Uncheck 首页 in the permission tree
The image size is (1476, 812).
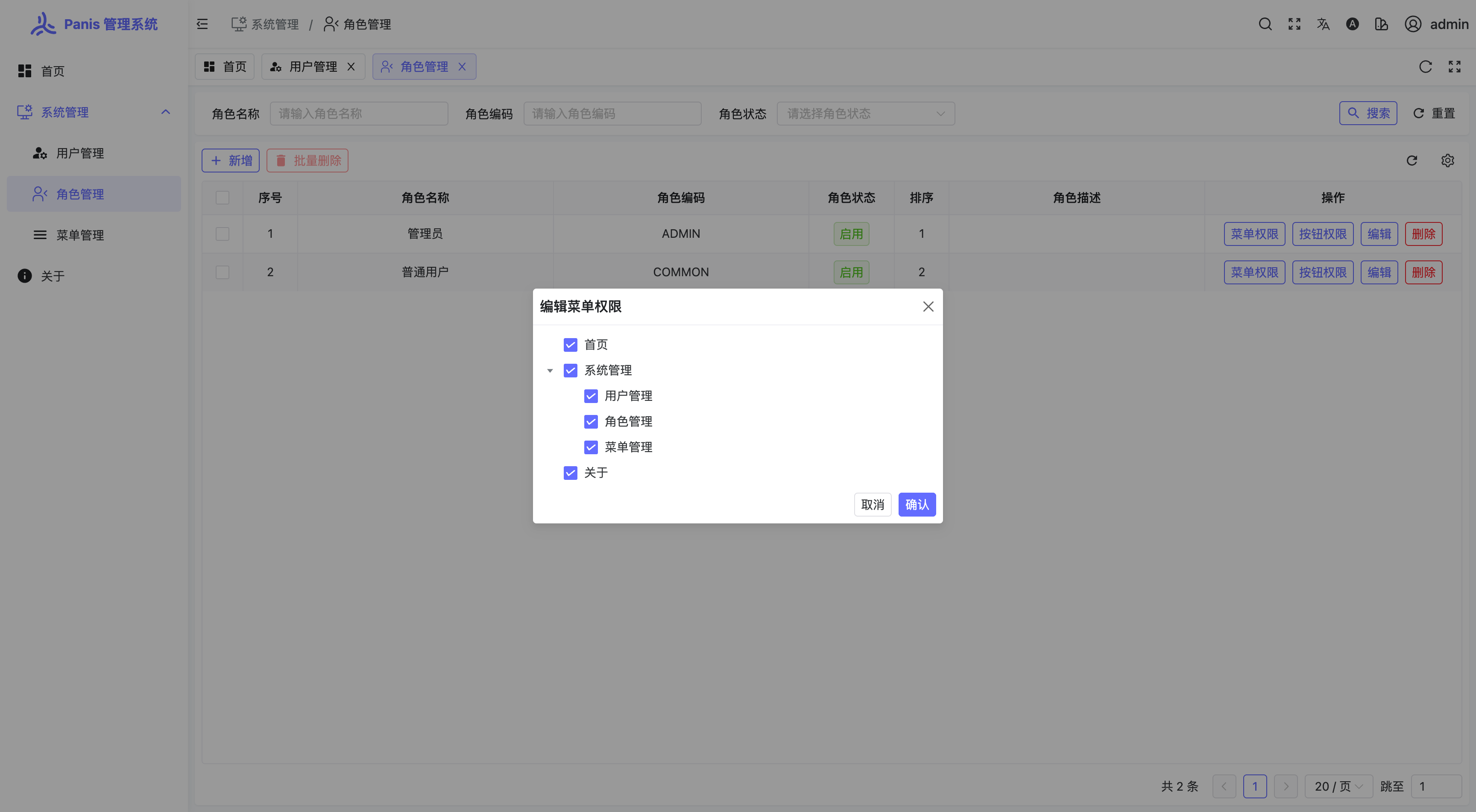click(570, 344)
